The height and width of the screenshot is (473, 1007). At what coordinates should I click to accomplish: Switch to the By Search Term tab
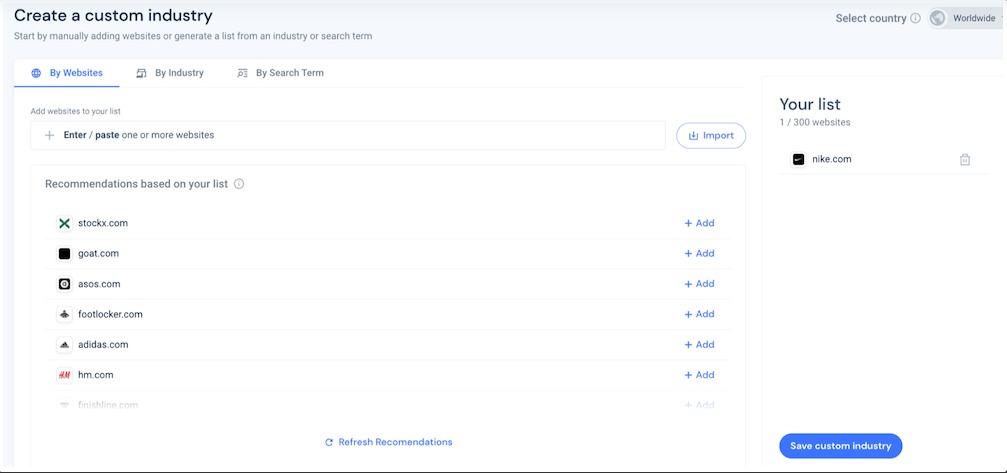click(280, 73)
